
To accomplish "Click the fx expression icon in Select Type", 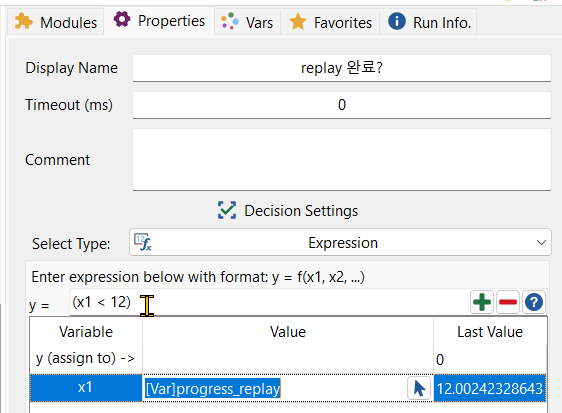I will pos(143,242).
